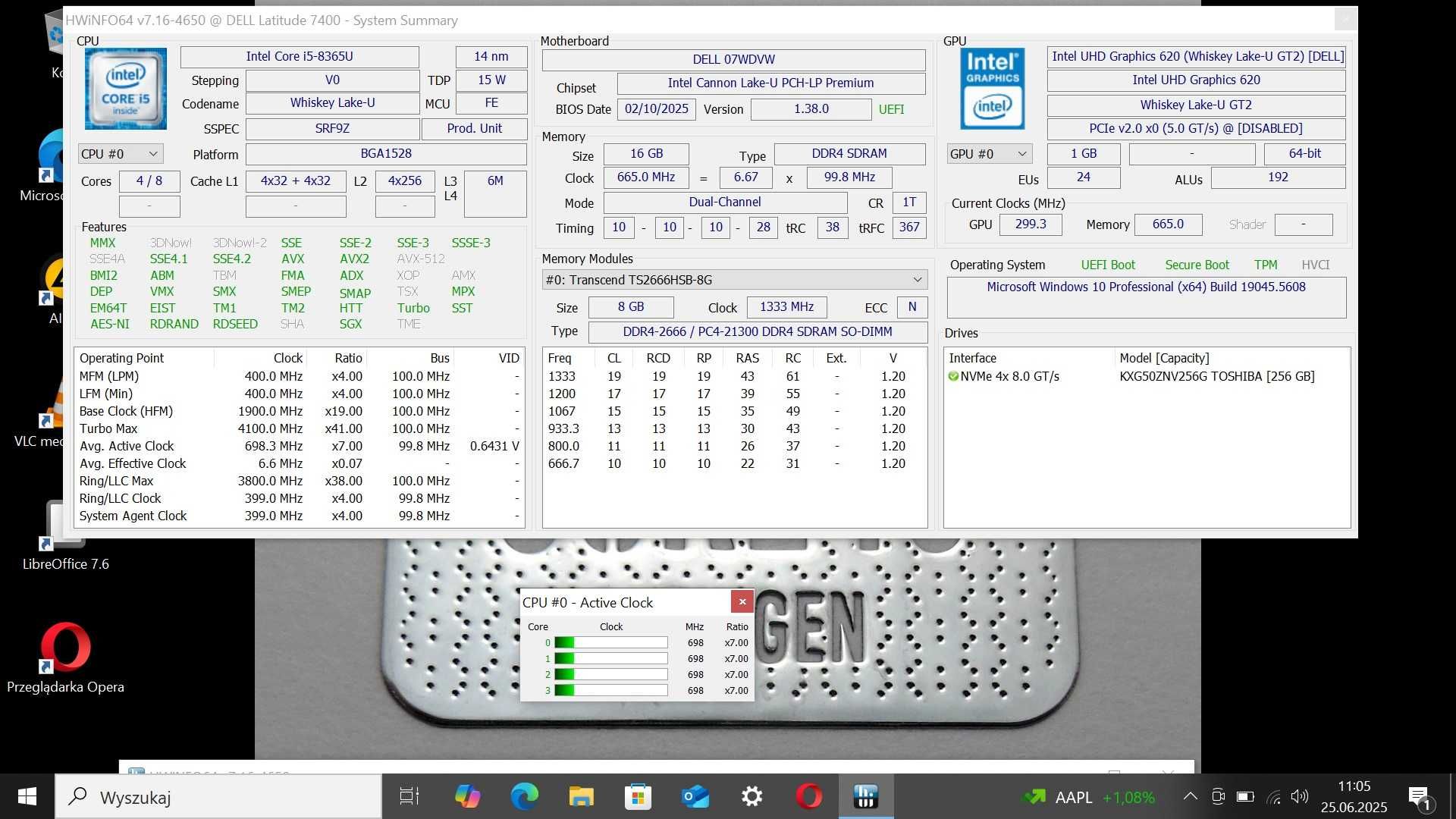Click the Wyszukaj search box in taskbar
Image resolution: width=1456 pixels, height=819 pixels.
pyautogui.click(x=218, y=796)
